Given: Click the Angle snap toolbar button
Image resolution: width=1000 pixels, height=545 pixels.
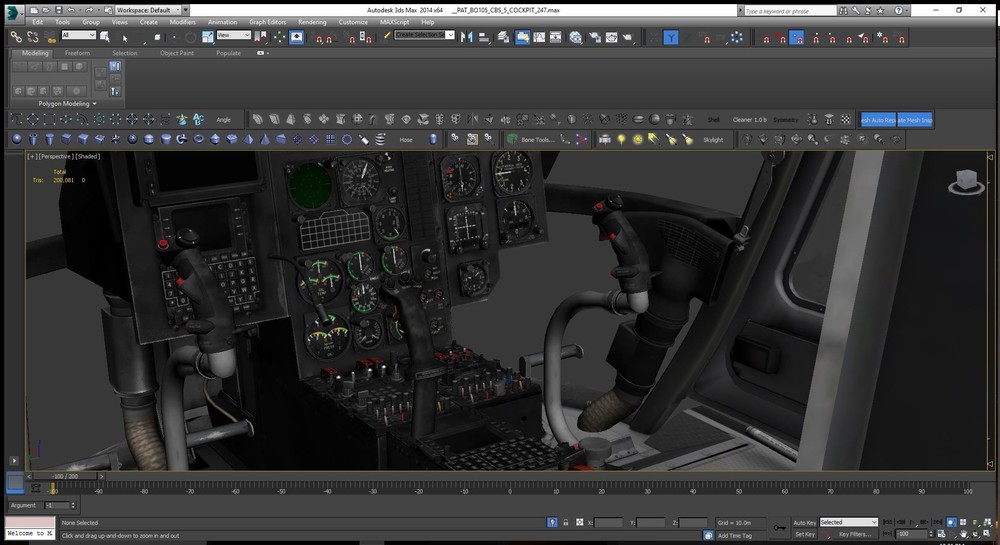Looking at the screenshot, I should pos(223,120).
